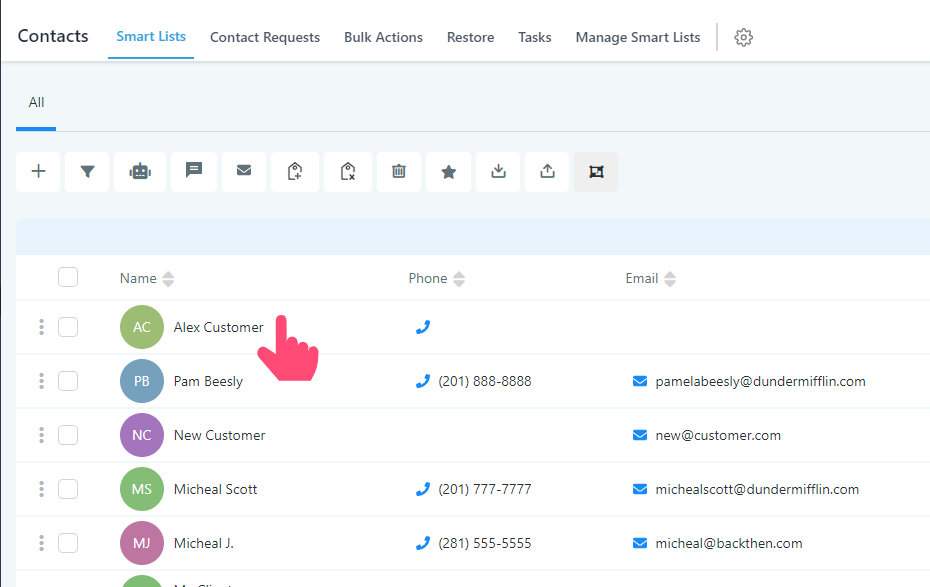Switch to the Smart Lists tab
This screenshot has width=930, height=587.
tap(151, 37)
